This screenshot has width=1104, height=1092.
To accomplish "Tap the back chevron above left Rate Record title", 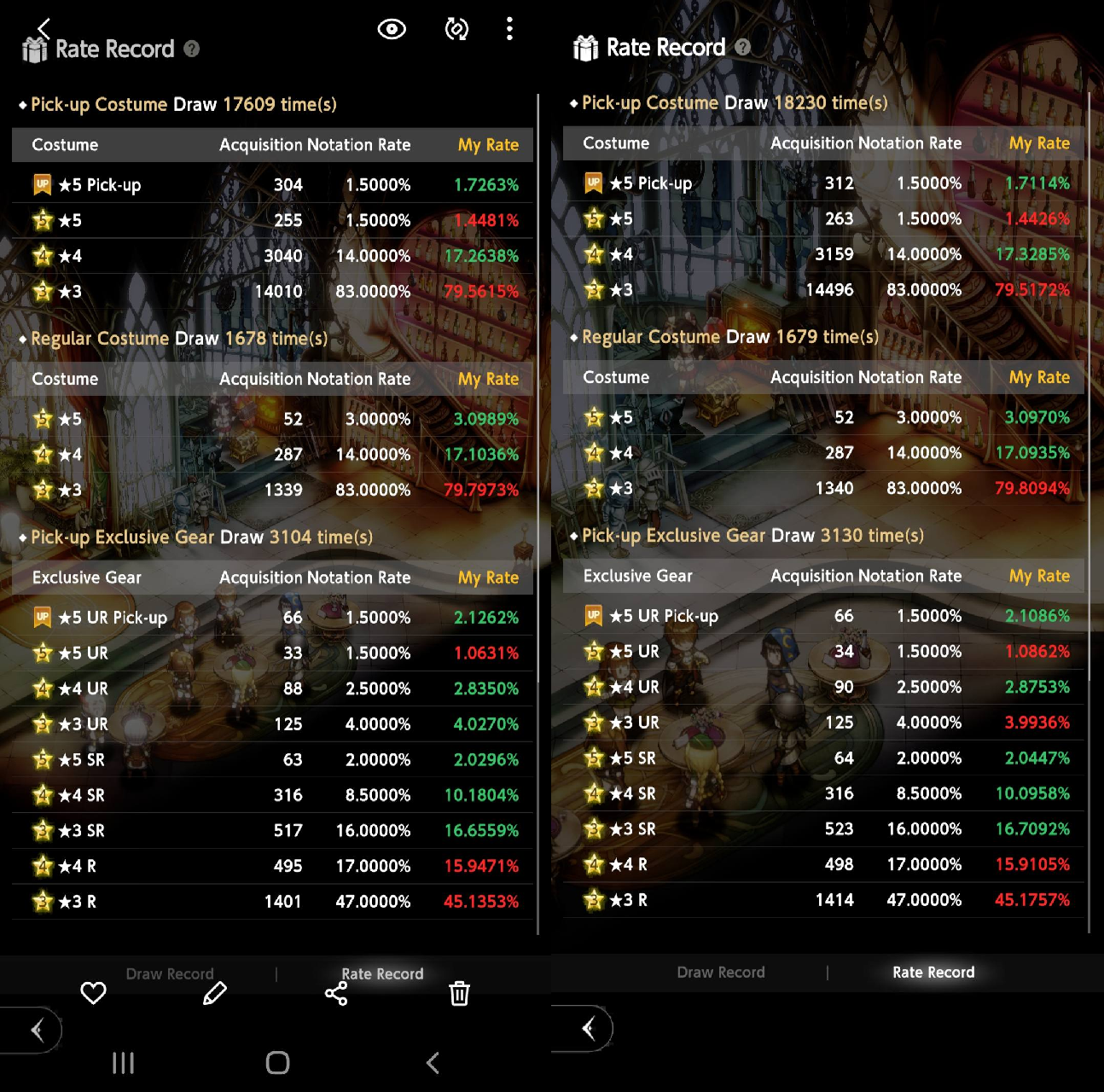I will click(x=44, y=27).
